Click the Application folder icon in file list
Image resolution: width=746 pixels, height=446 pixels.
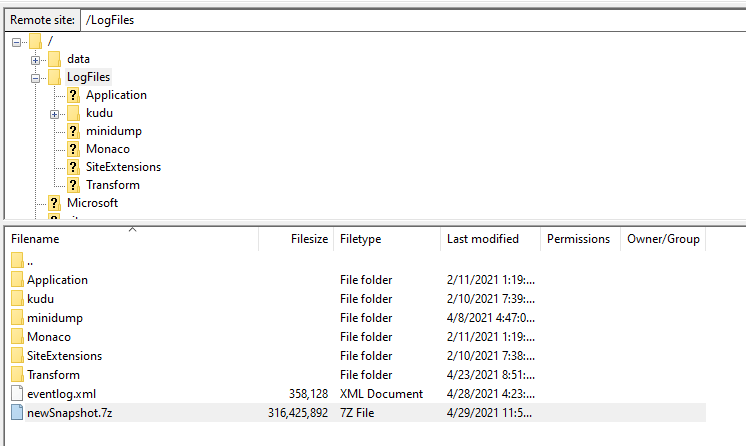(x=17, y=280)
